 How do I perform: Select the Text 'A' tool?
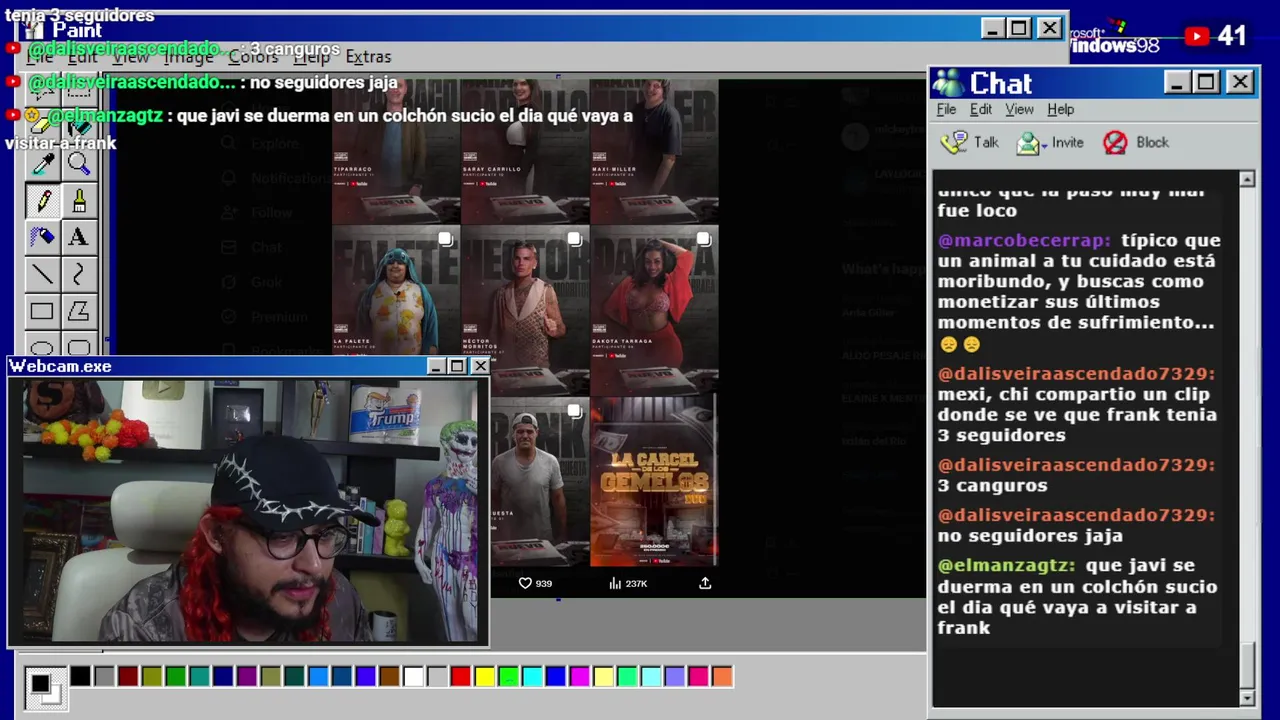[x=79, y=237]
